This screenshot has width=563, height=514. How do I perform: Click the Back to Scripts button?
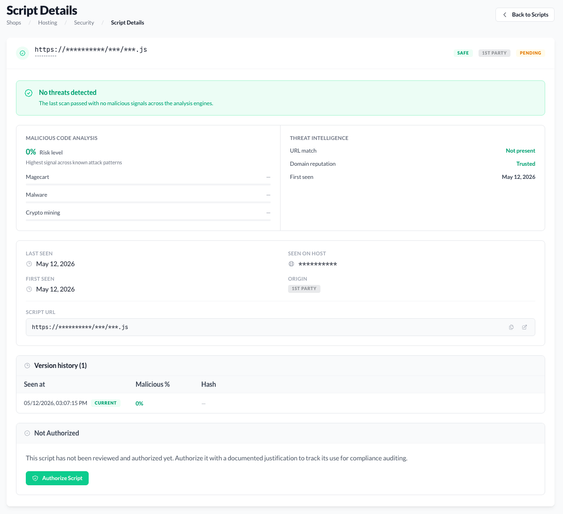(x=525, y=15)
